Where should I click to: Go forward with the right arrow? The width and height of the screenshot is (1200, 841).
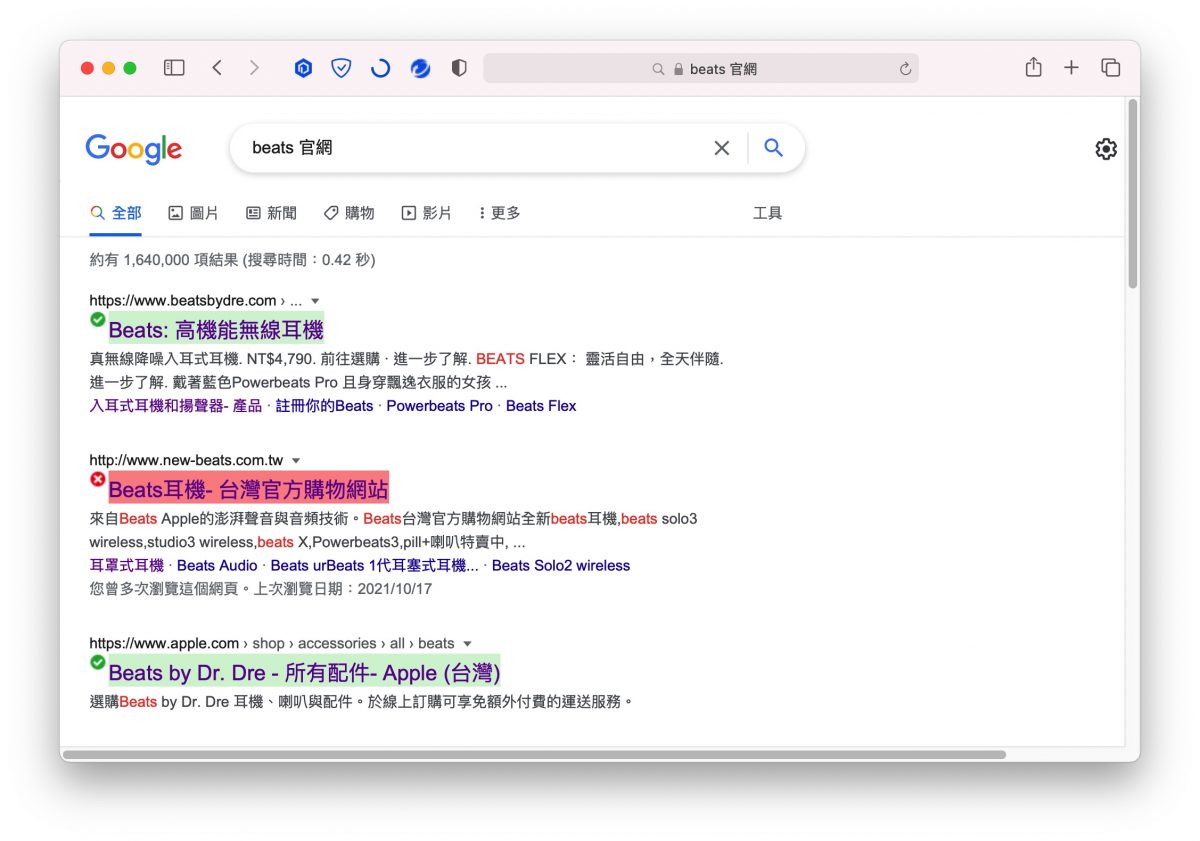click(254, 68)
